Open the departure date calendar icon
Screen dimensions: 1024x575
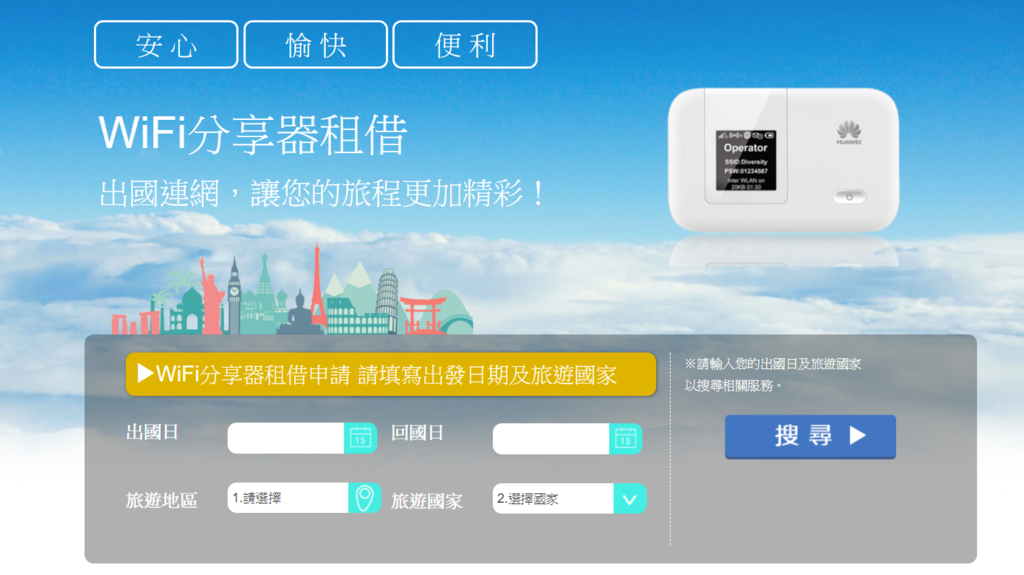[360, 438]
